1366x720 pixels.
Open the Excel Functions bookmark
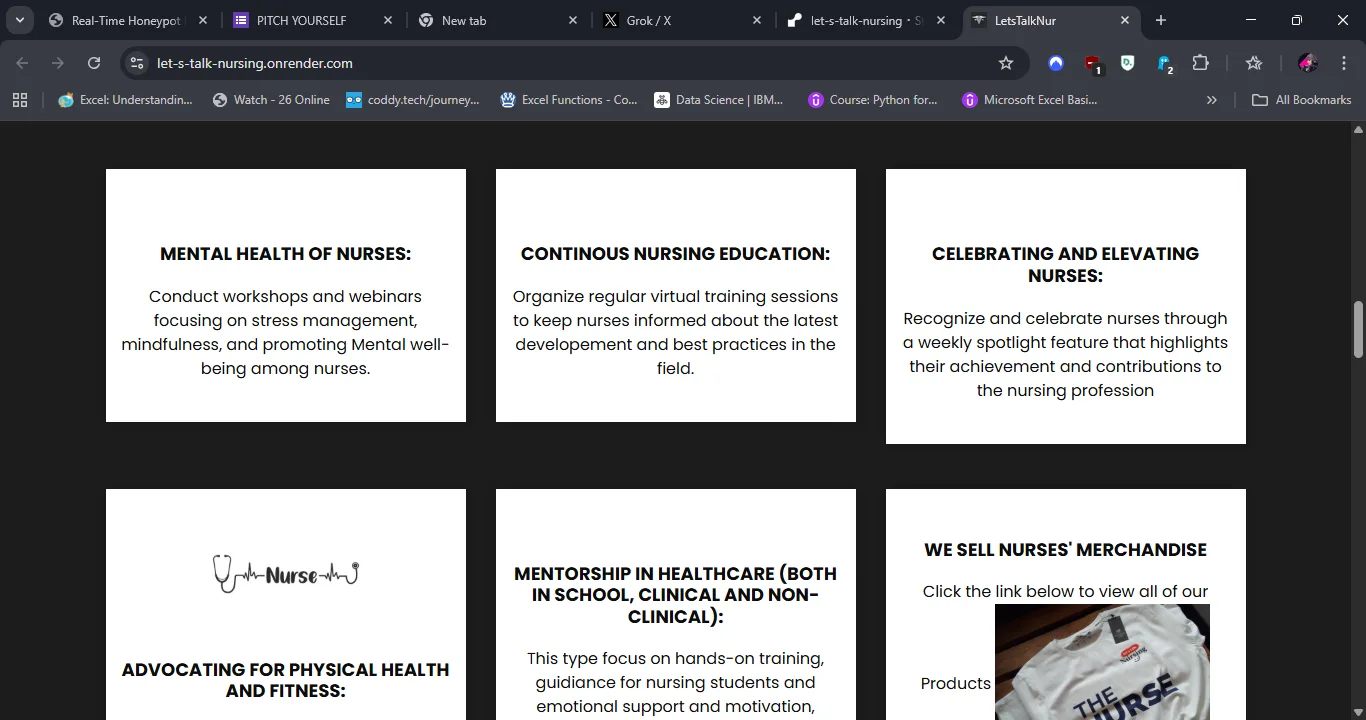click(x=569, y=100)
